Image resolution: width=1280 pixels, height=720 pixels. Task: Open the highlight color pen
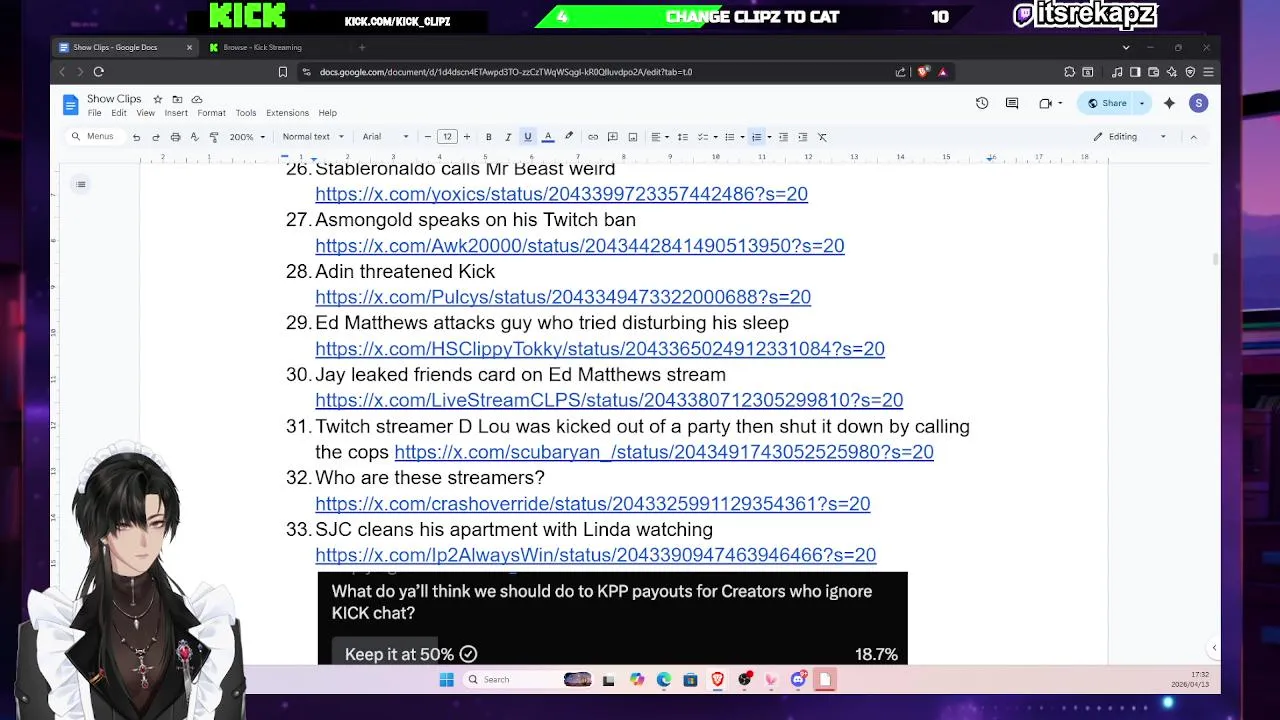[x=569, y=137]
